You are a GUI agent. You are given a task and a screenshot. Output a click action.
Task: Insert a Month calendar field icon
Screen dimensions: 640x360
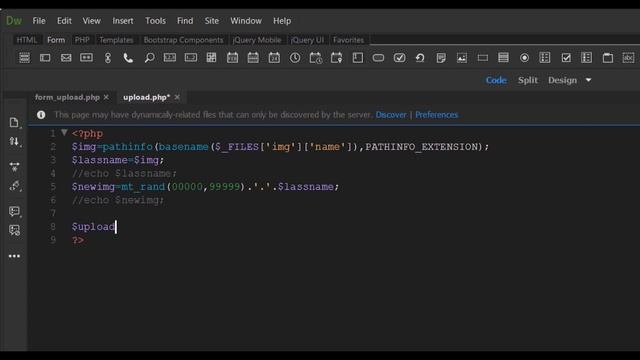(x=232, y=58)
